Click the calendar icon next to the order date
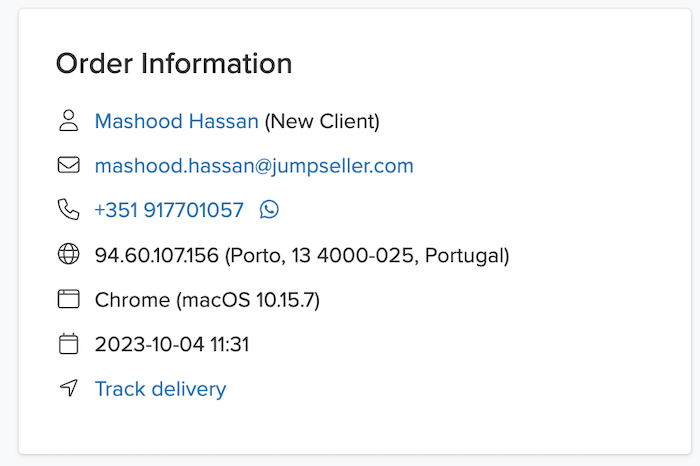Screen dimensions: 700x466 coord(68,344)
